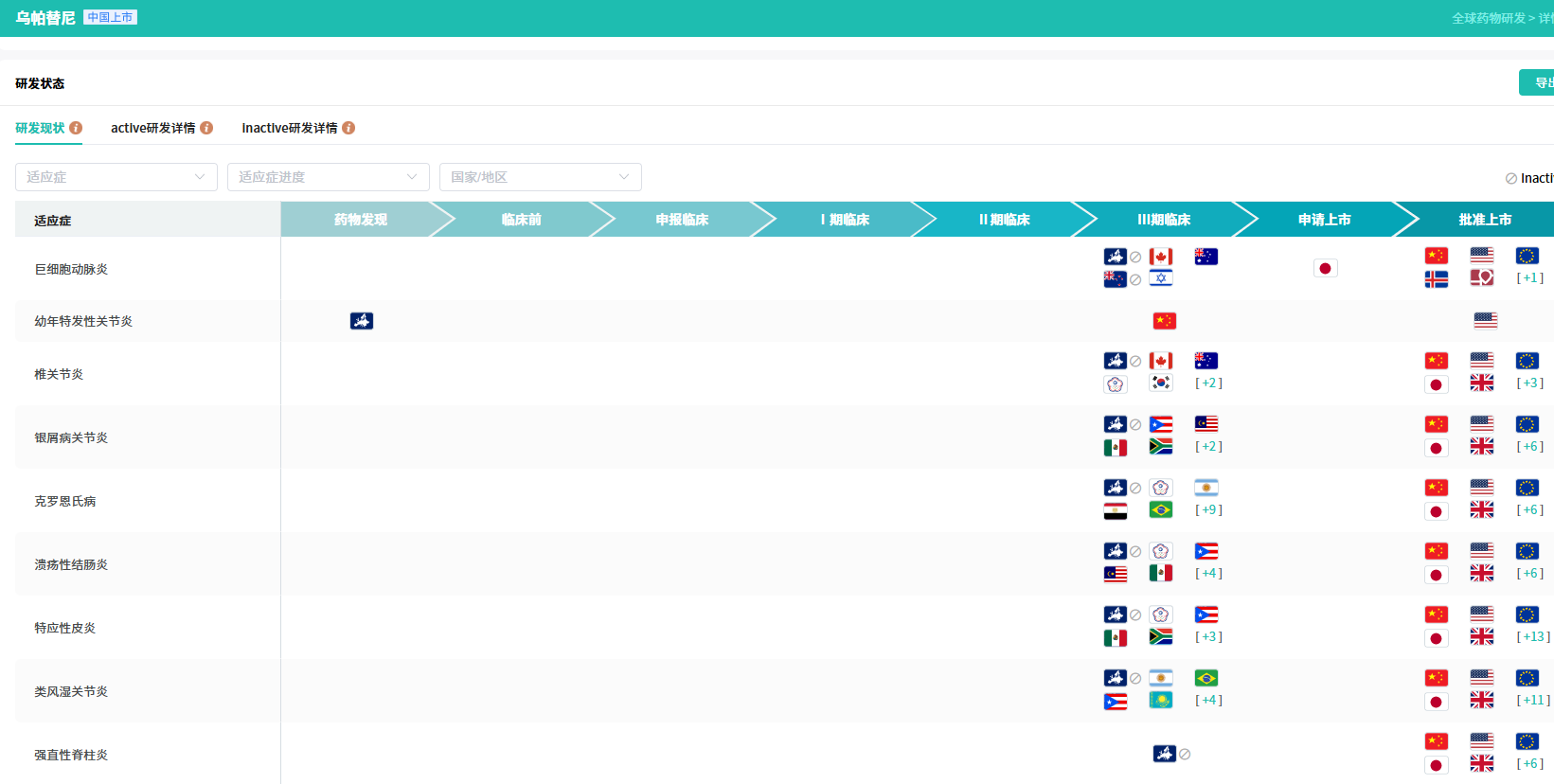Click Japan flag in 巨细胞动脉炎 申请上市 column
The height and width of the screenshot is (784, 1554).
pyautogui.click(x=1325, y=269)
